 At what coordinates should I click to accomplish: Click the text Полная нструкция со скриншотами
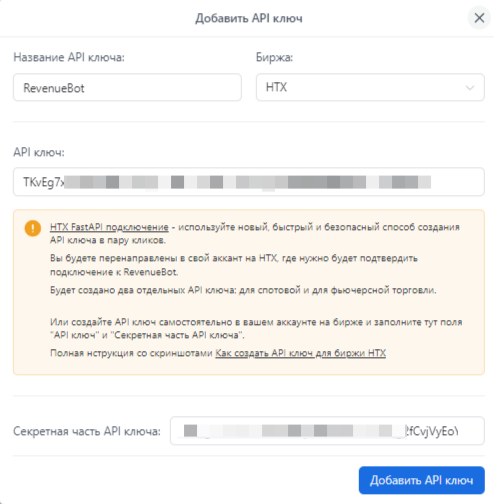pos(131,353)
